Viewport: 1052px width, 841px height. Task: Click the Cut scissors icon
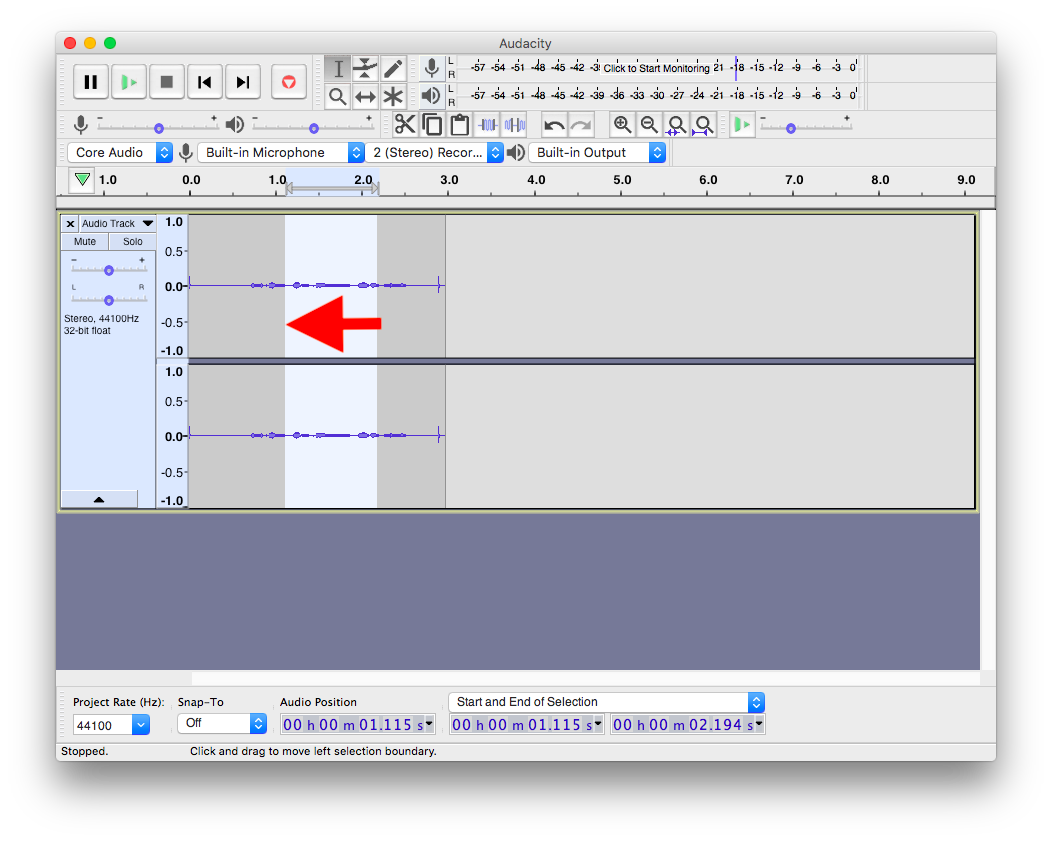405,125
